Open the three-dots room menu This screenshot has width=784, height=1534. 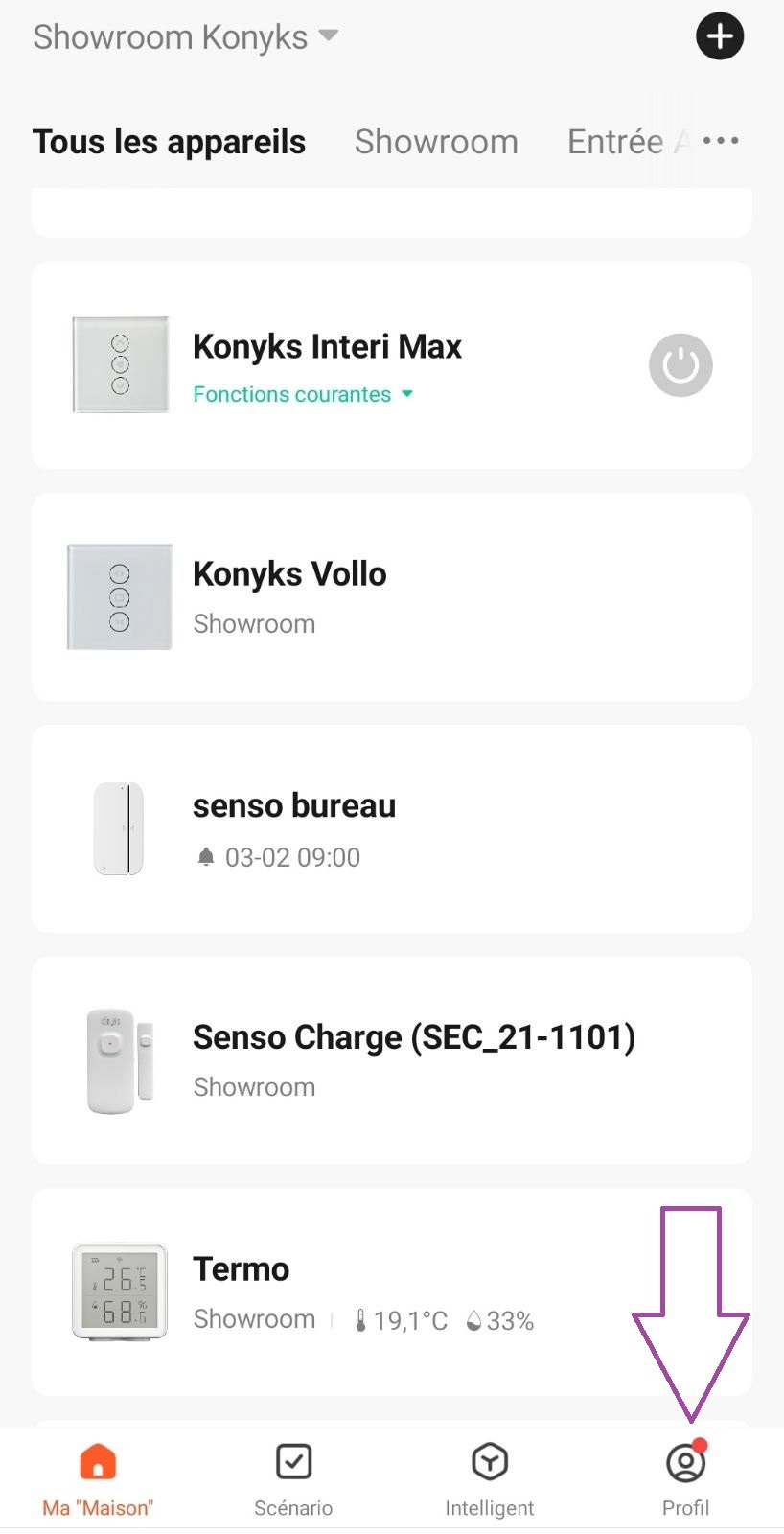coord(721,141)
